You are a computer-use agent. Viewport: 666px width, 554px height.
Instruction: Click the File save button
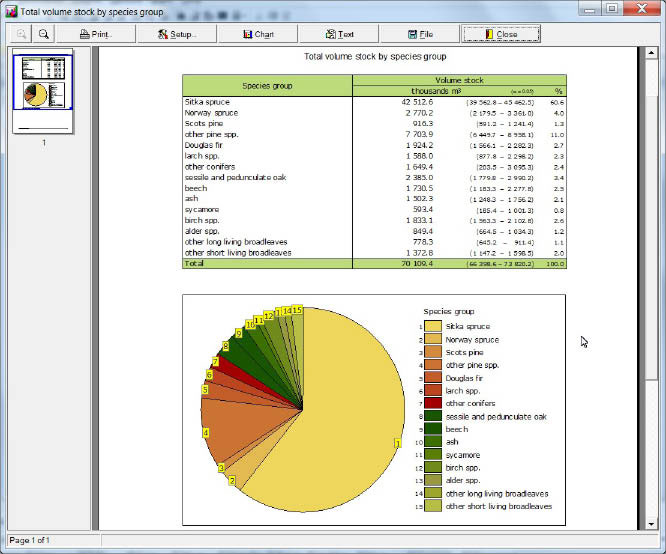420,34
